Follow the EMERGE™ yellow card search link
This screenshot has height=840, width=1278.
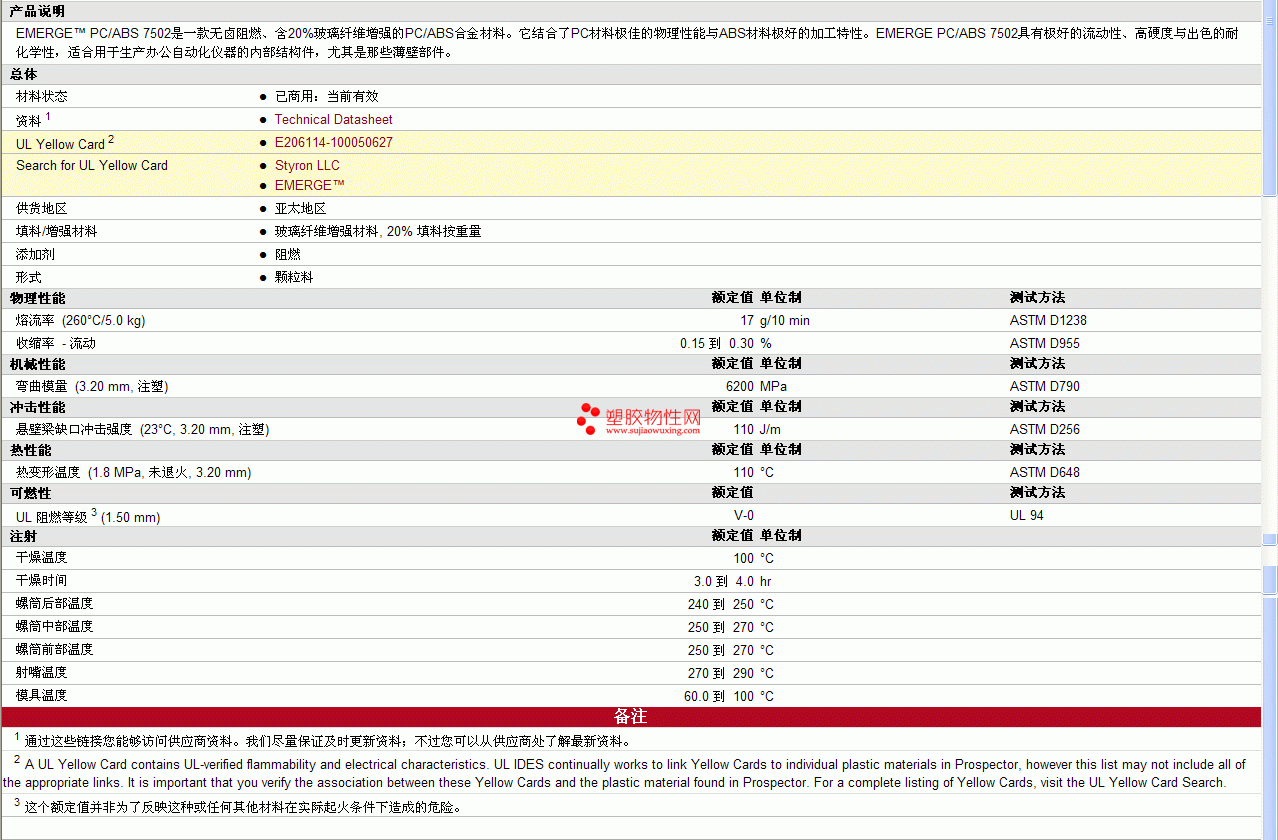tap(309, 186)
